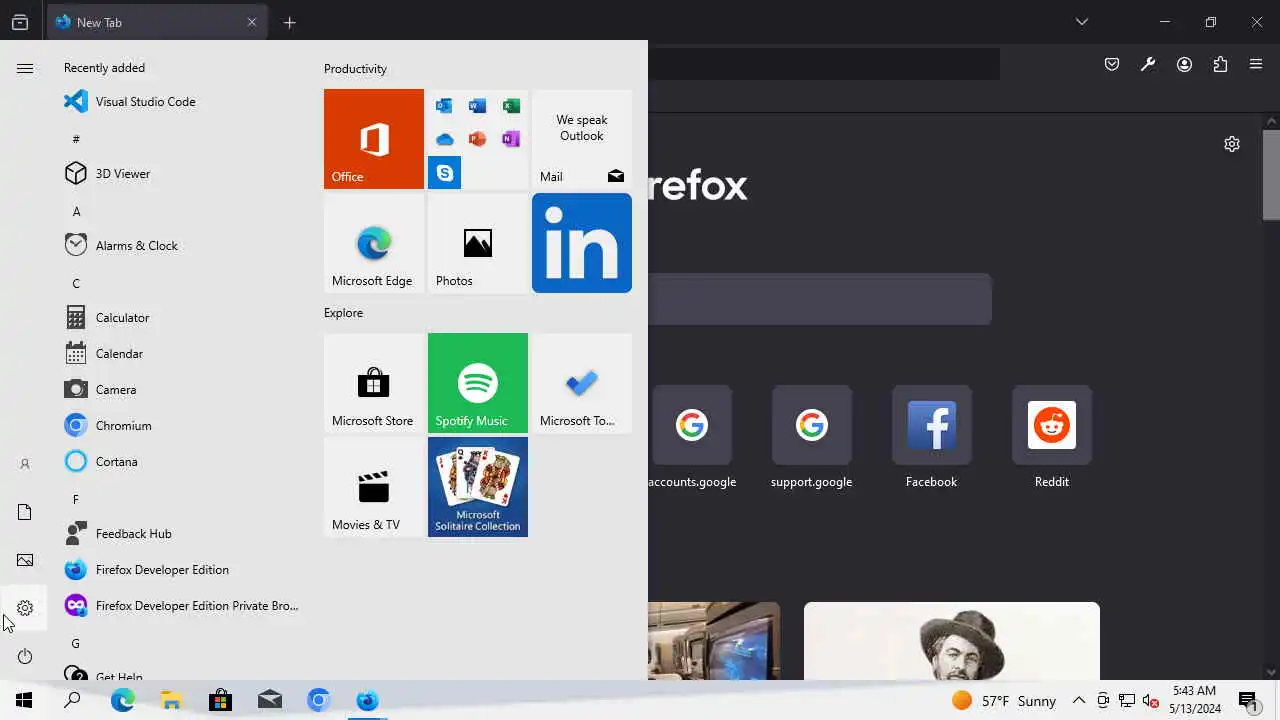This screenshot has height=720, width=1280.
Task: Open Firefox application menu
Action: coord(1256,64)
